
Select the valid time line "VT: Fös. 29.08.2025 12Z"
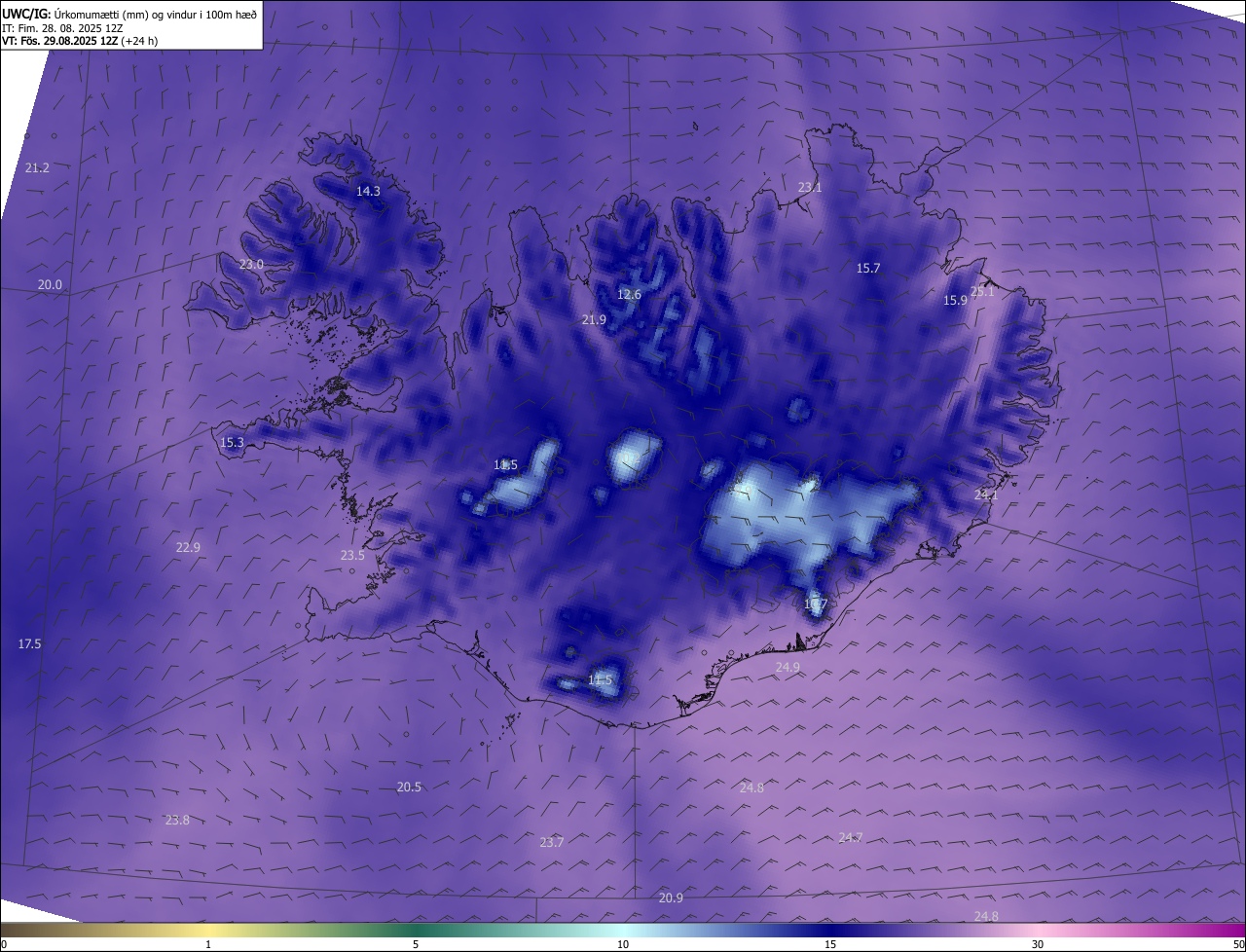click(59, 41)
